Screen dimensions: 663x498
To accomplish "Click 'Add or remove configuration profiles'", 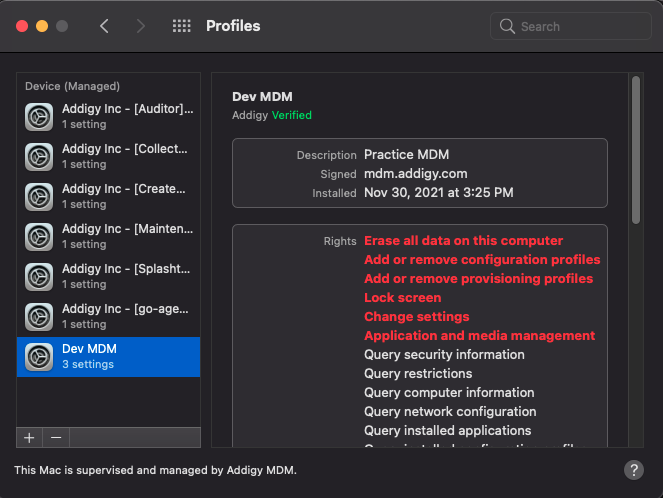I will click(x=482, y=260).
